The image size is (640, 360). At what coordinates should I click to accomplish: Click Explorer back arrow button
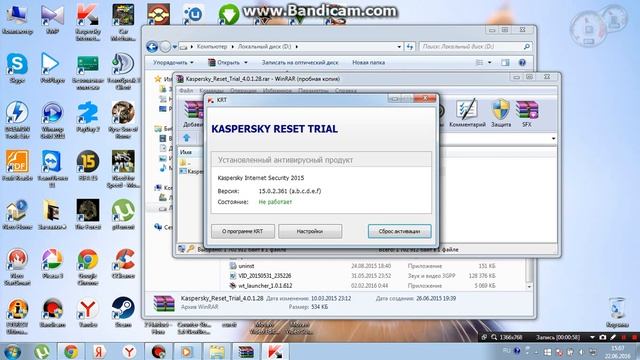[x=152, y=47]
